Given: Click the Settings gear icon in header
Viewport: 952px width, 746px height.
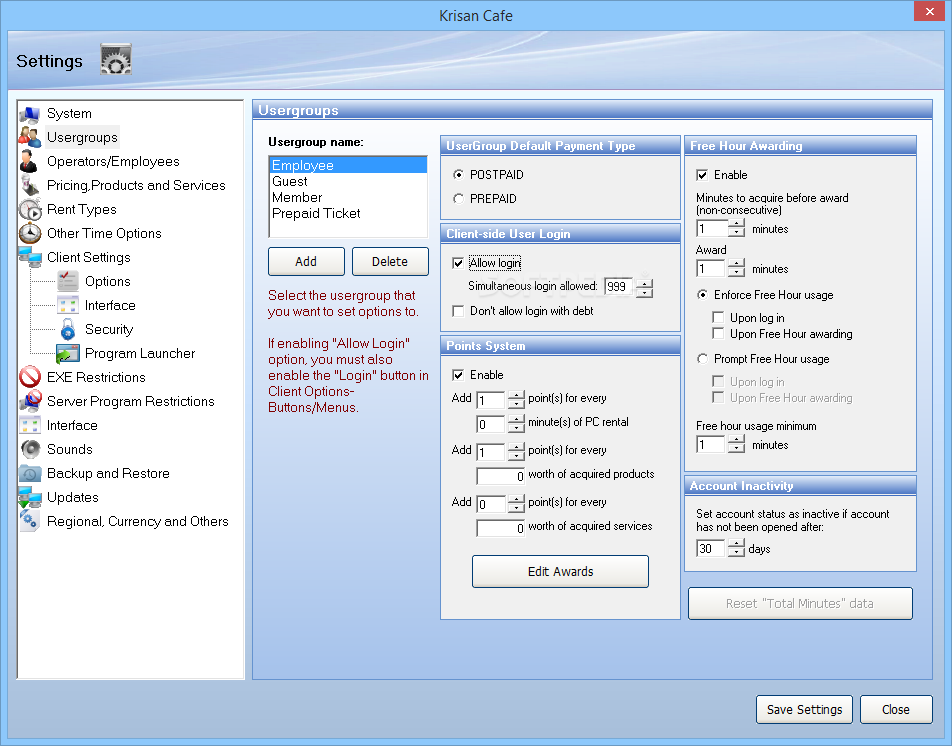Looking at the screenshot, I should point(116,59).
